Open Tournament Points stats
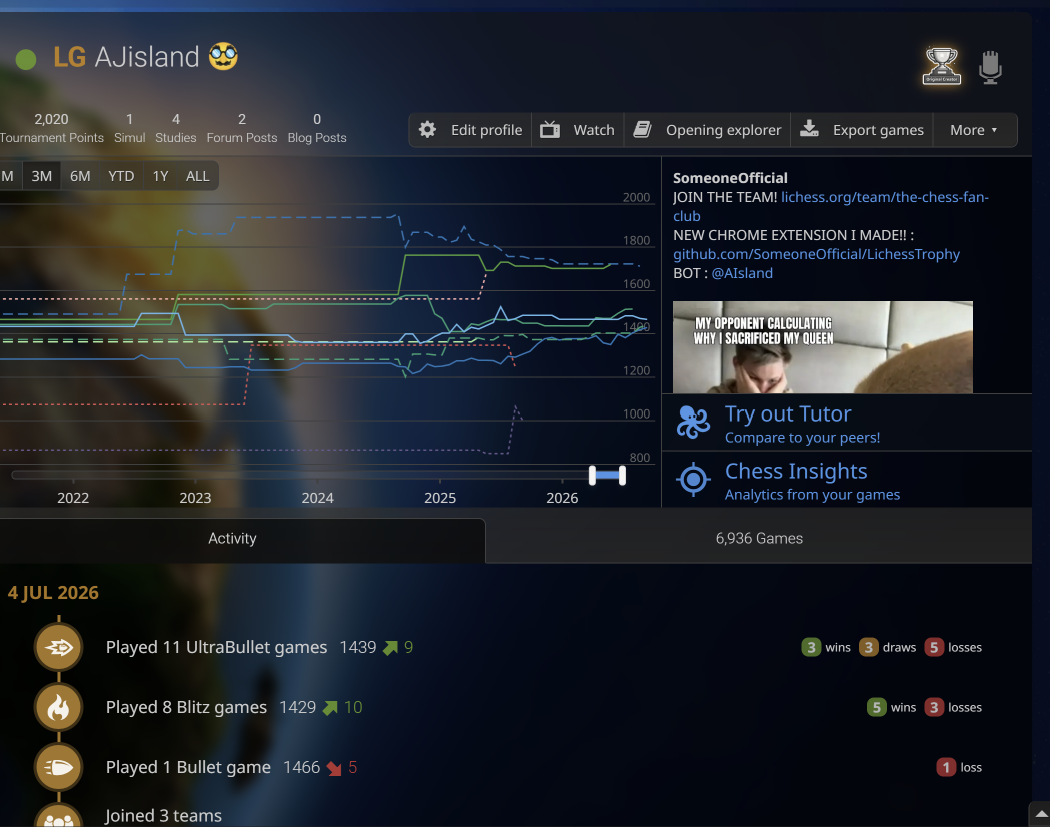This screenshot has width=1050, height=828. point(52,128)
